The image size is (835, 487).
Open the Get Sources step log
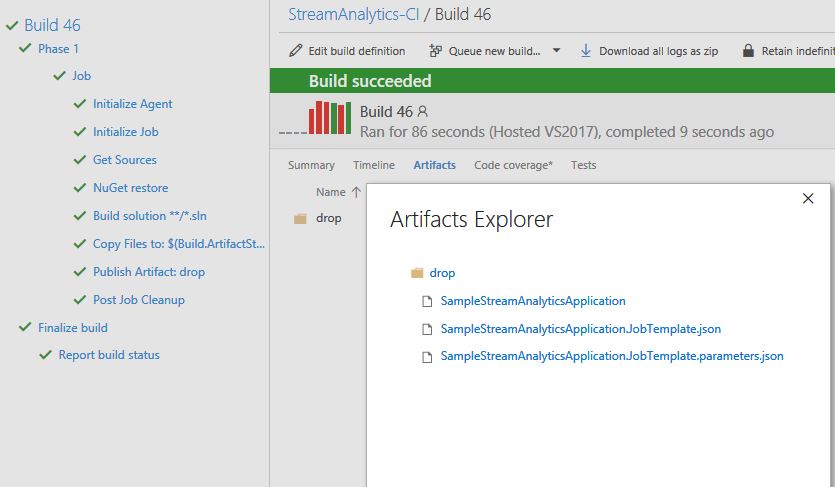[x=125, y=160]
